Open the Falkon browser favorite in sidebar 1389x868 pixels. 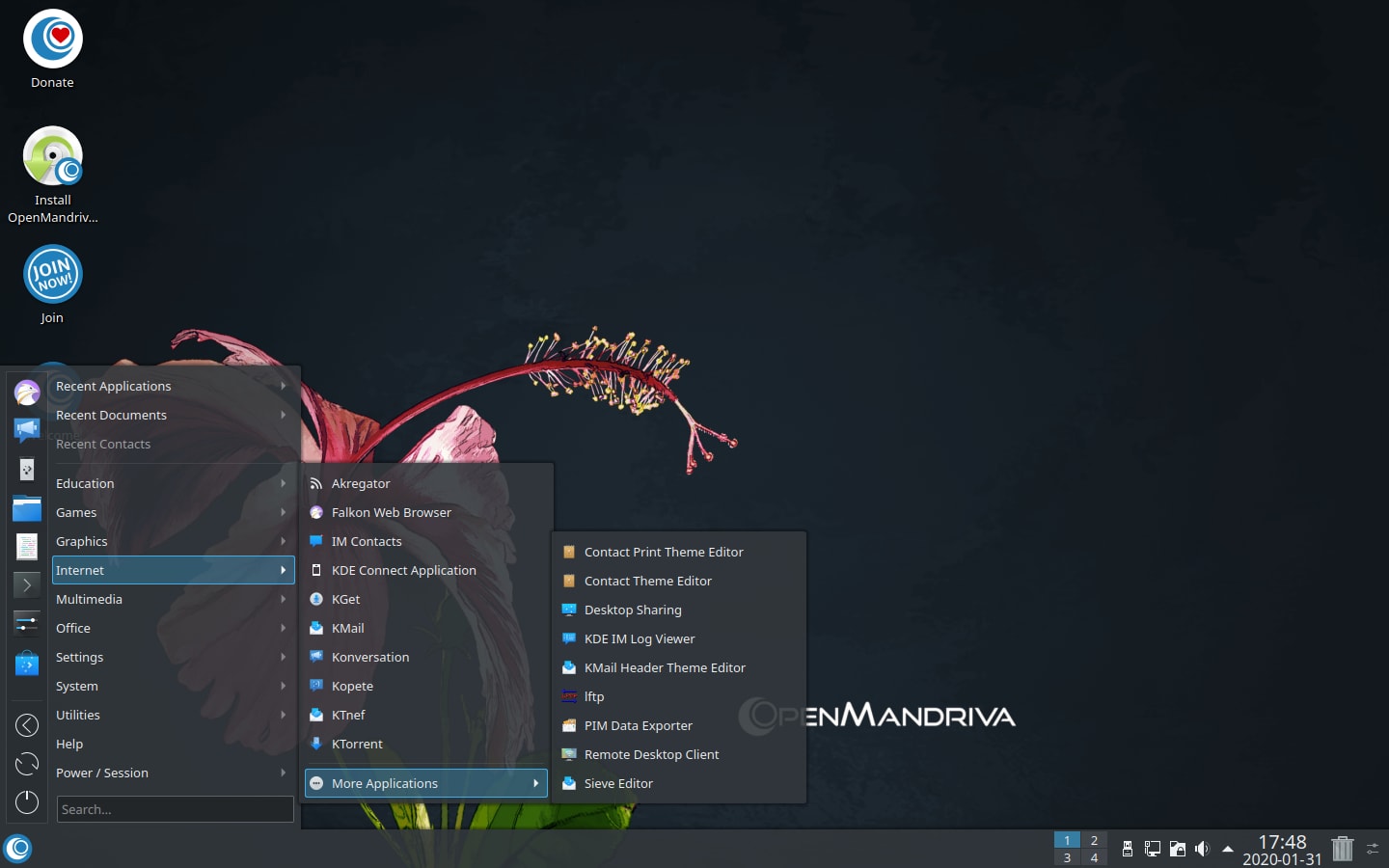(27, 392)
